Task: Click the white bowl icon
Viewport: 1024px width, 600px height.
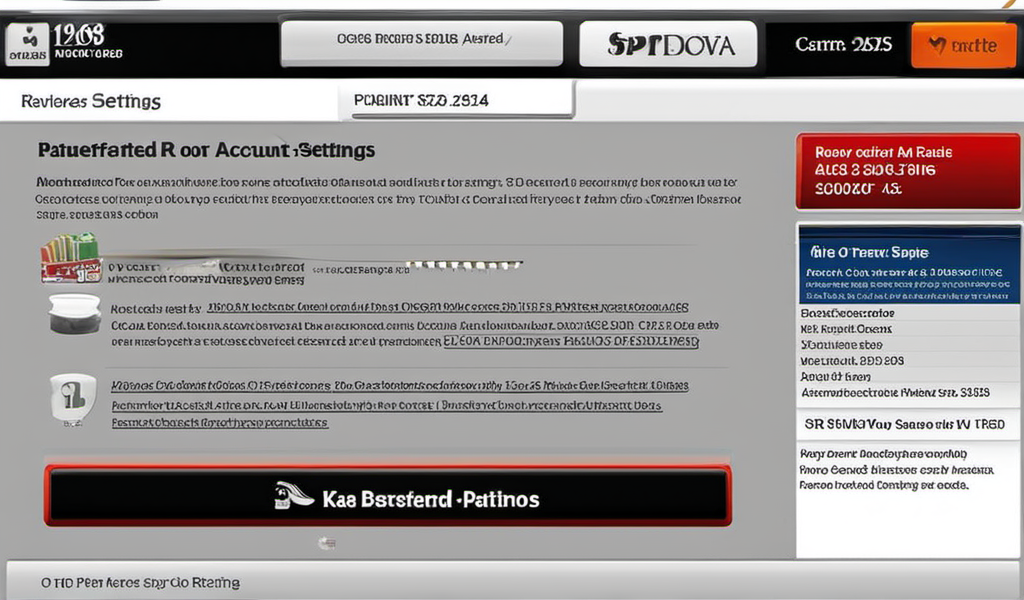Action: tap(74, 313)
